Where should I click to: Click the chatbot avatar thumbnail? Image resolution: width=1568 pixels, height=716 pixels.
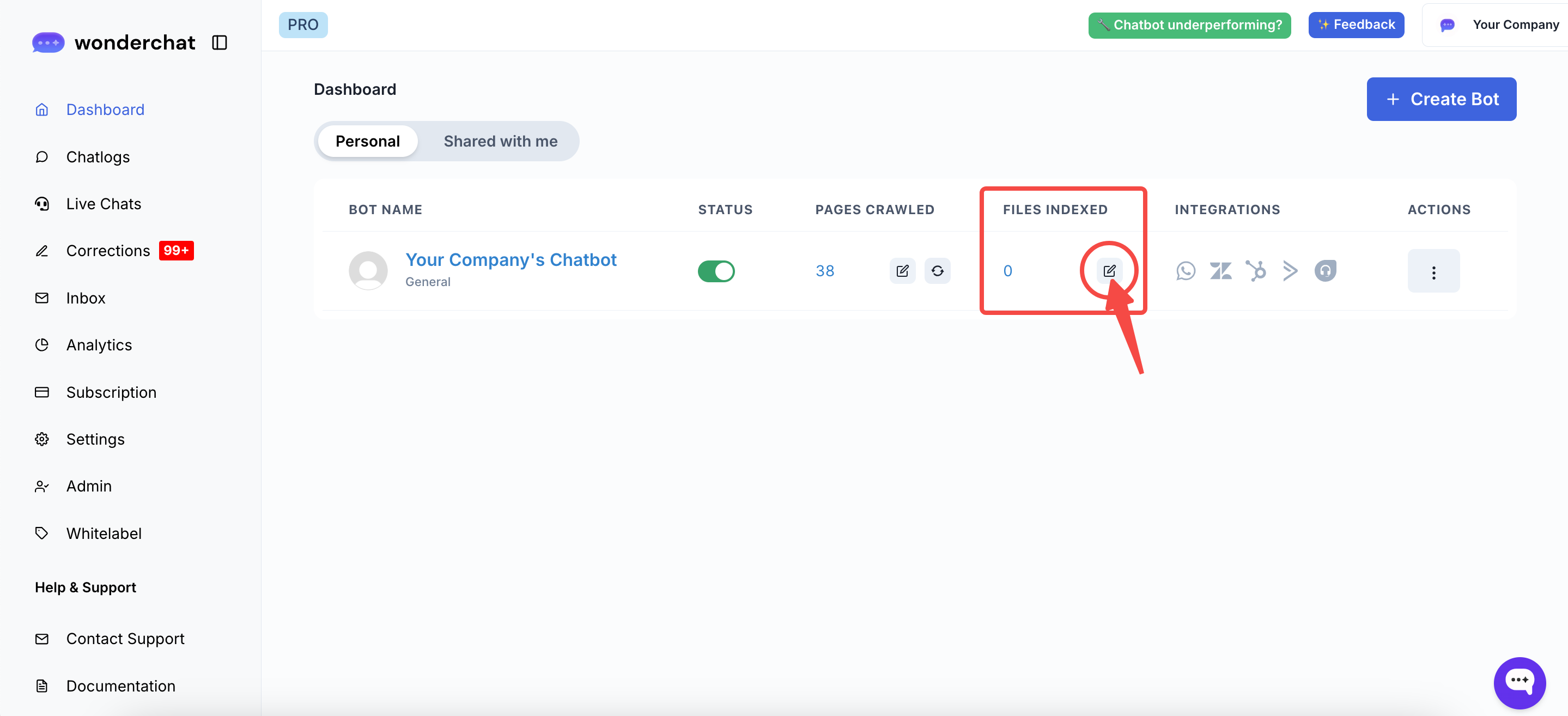click(368, 270)
